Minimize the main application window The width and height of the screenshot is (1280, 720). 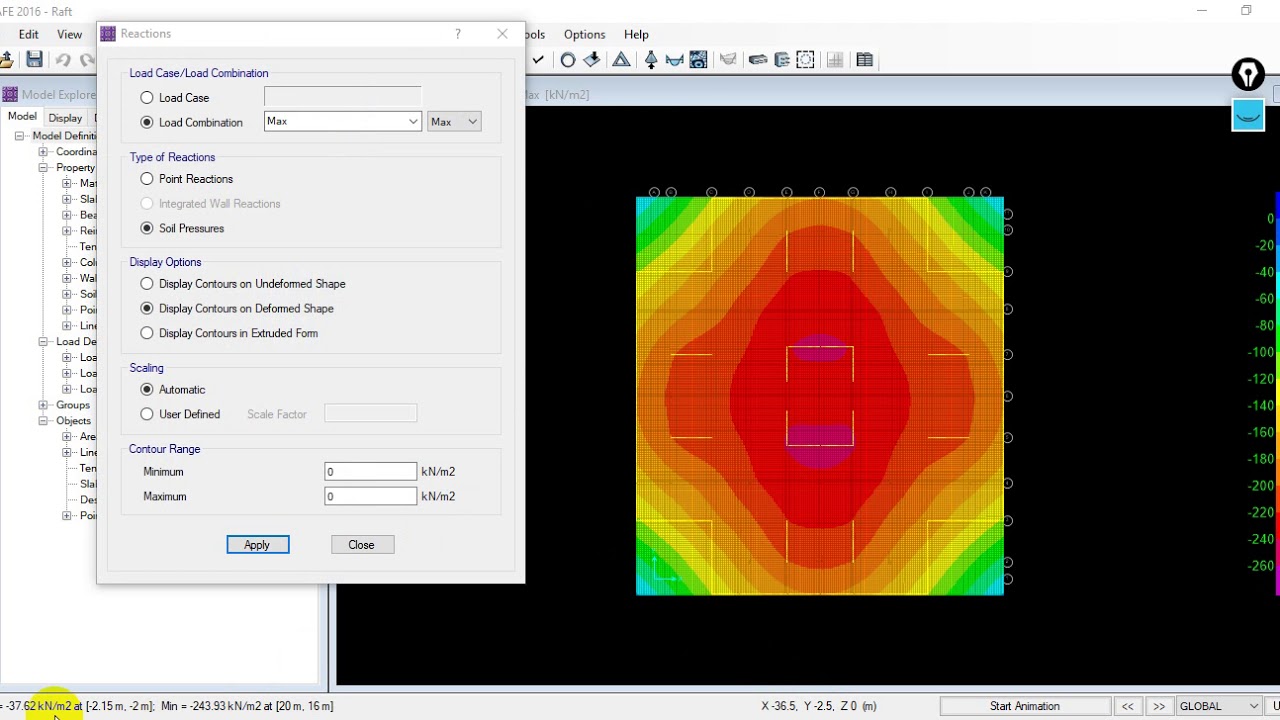[x=1202, y=11]
